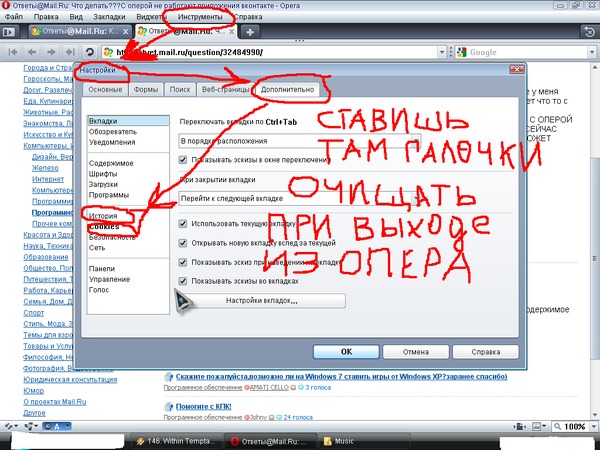Expand the Google search engine dropdown
This screenshot has height=450, width=600.
(x=592, y=52)
